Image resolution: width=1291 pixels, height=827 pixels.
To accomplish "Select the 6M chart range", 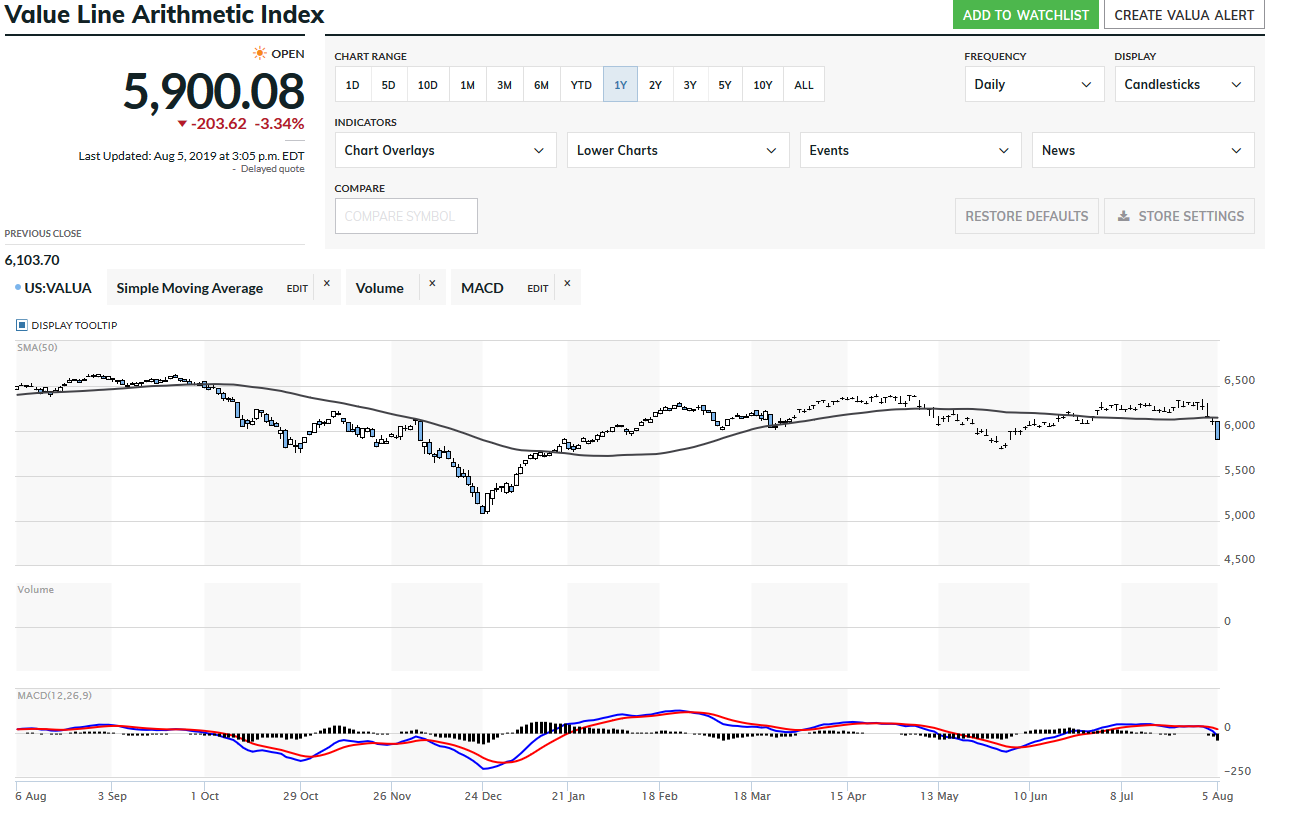I will point(542,85).
